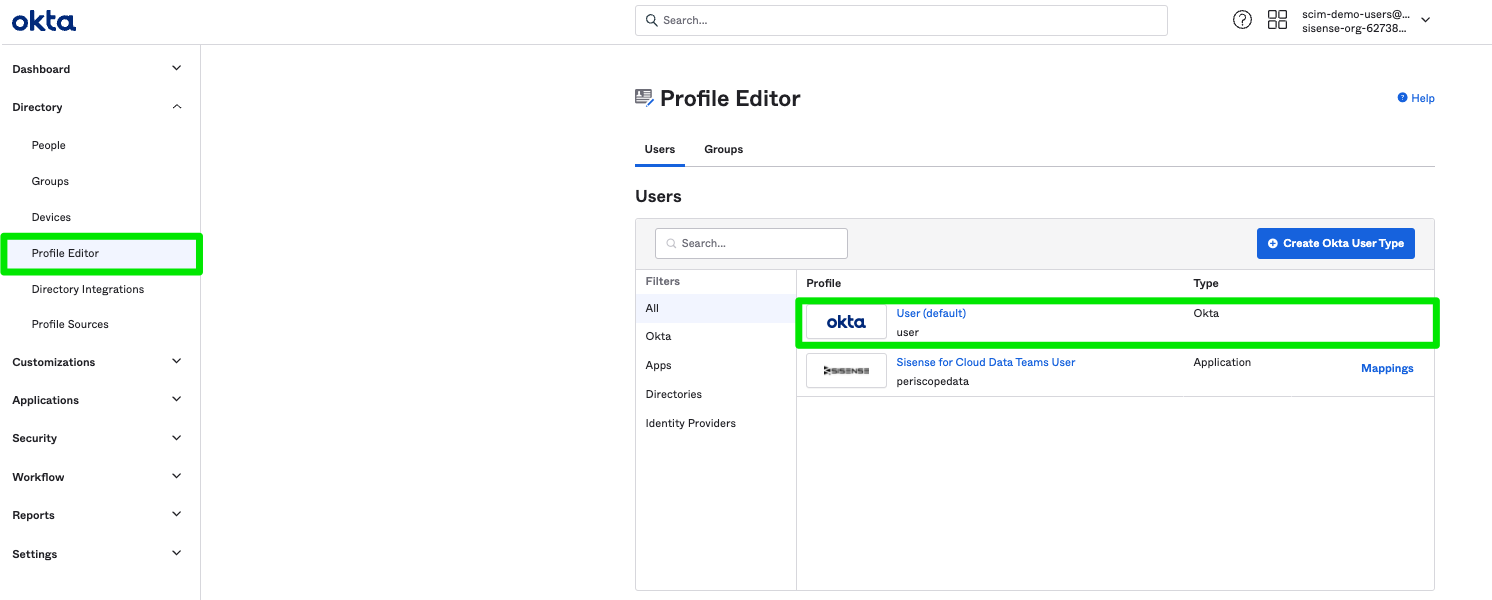
Task: Switch to the Groups tab
Action: [x=724, y=149]
